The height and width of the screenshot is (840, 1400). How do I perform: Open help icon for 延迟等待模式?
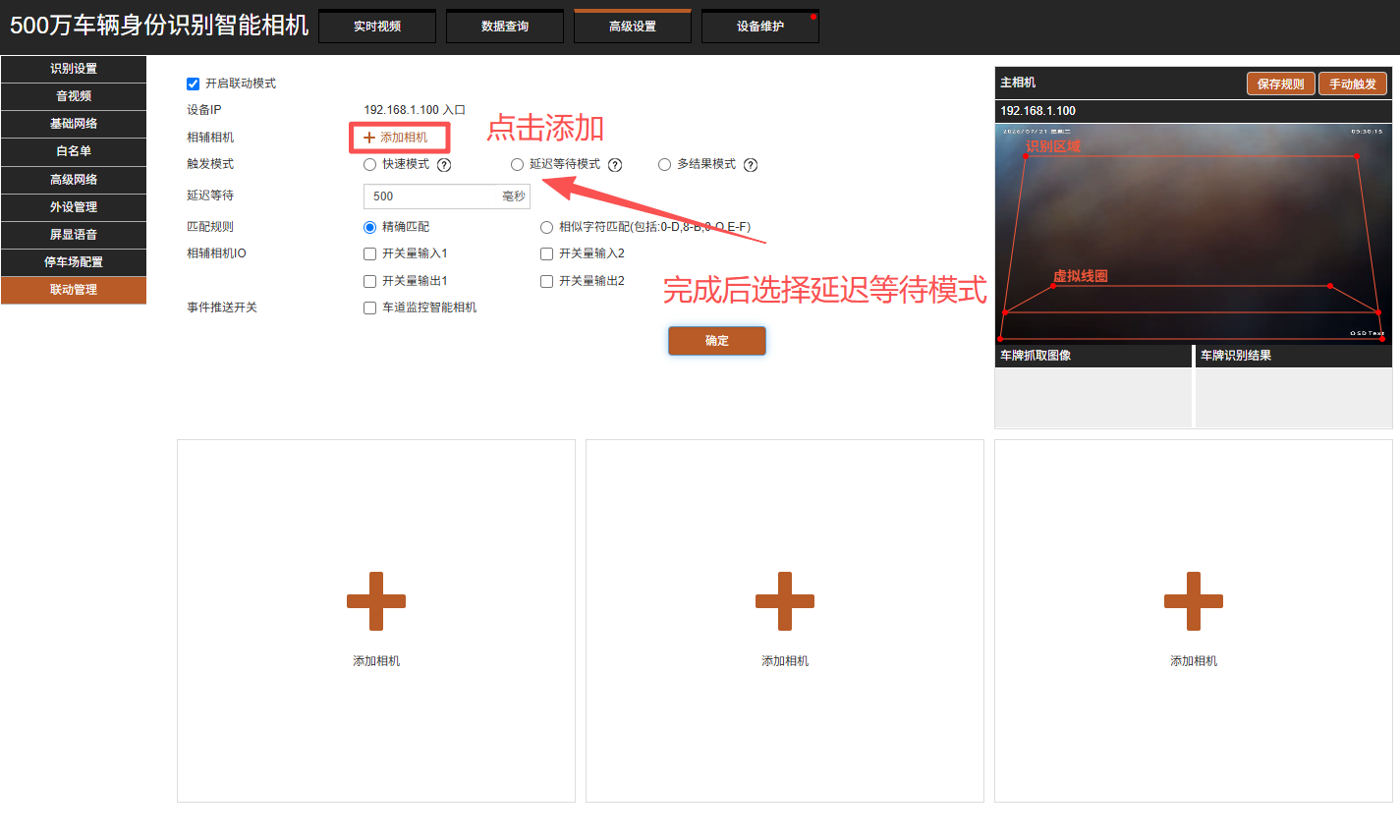point(615,165)
